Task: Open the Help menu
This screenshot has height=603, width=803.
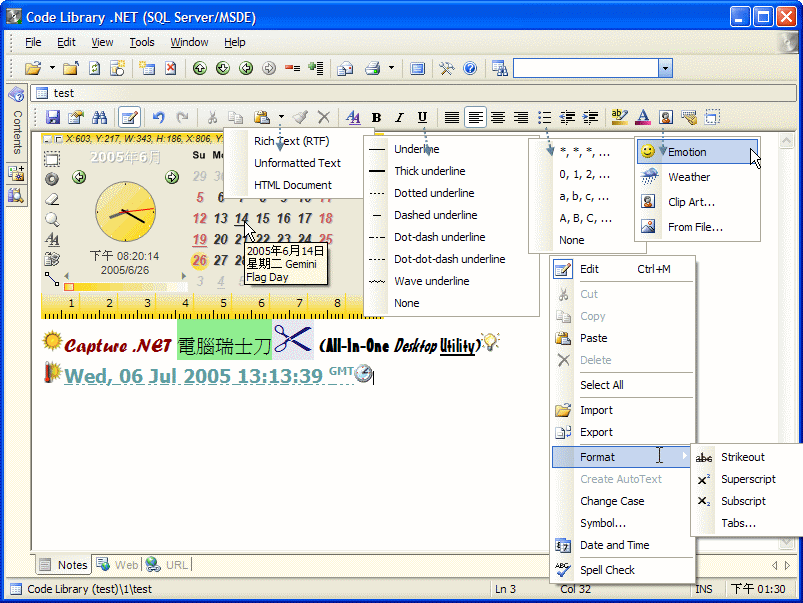Action: tap(235, 42)
